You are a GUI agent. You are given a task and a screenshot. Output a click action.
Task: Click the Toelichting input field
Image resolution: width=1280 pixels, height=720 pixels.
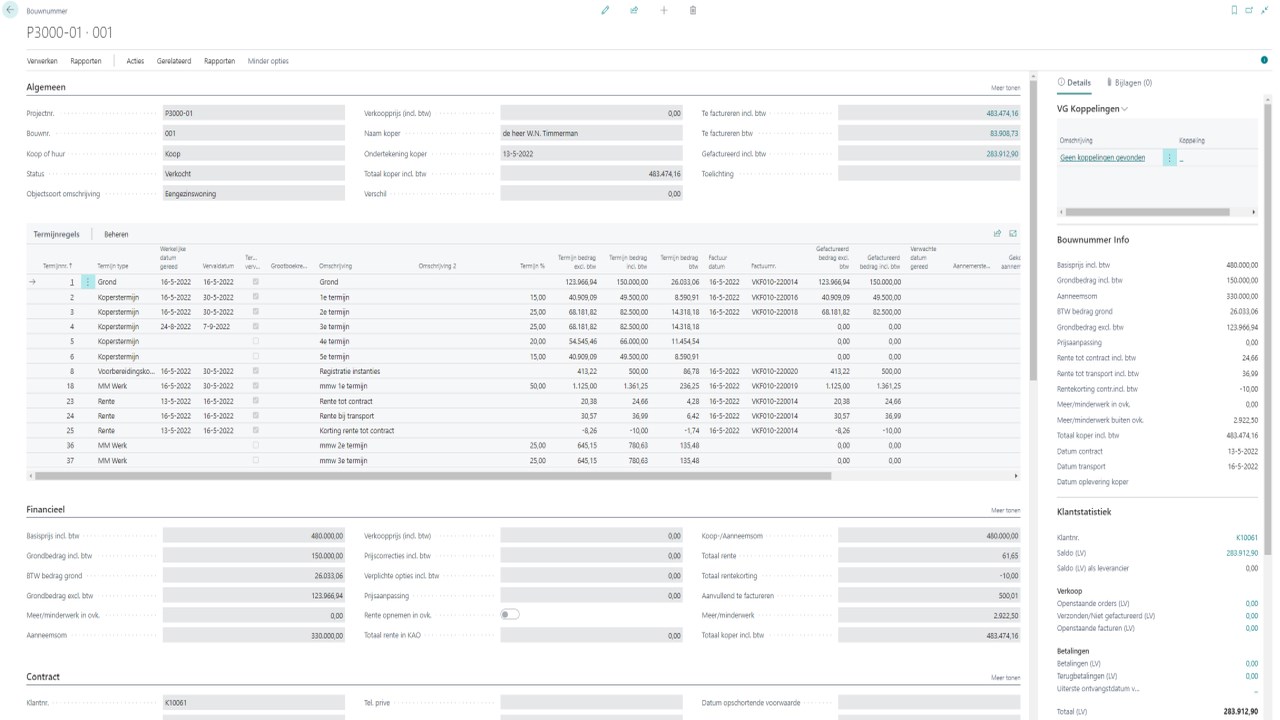[929, 174]
